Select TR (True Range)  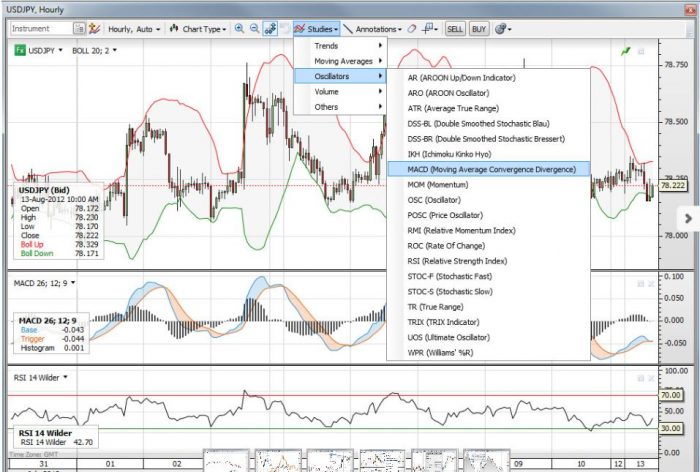(x=488, y=307)
